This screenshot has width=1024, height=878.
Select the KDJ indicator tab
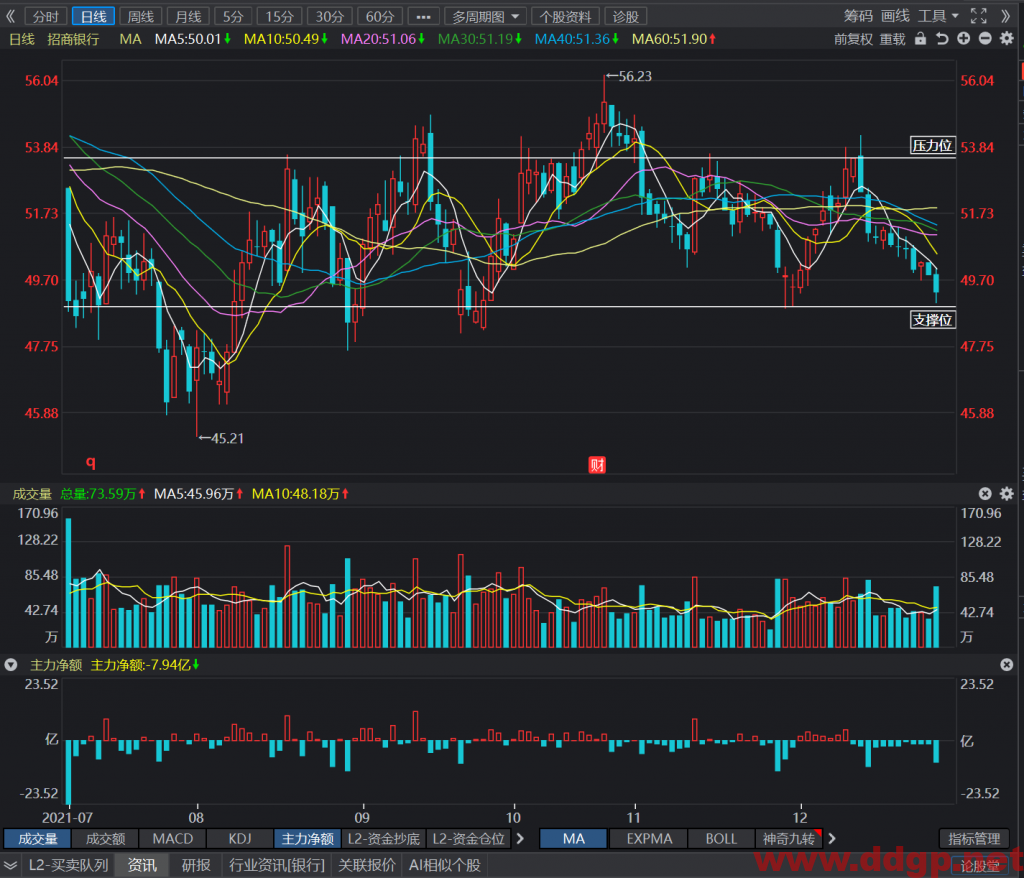pos(240,838)
